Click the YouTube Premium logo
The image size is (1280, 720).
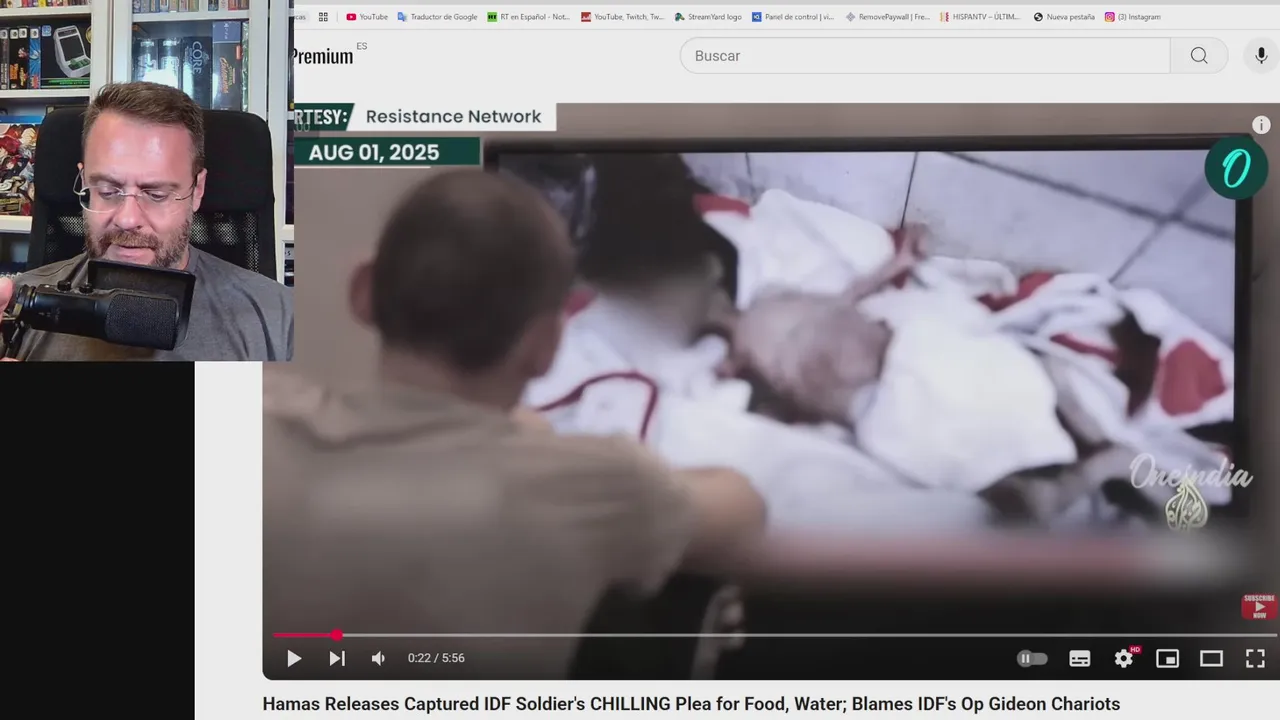[x=322, y=56]
